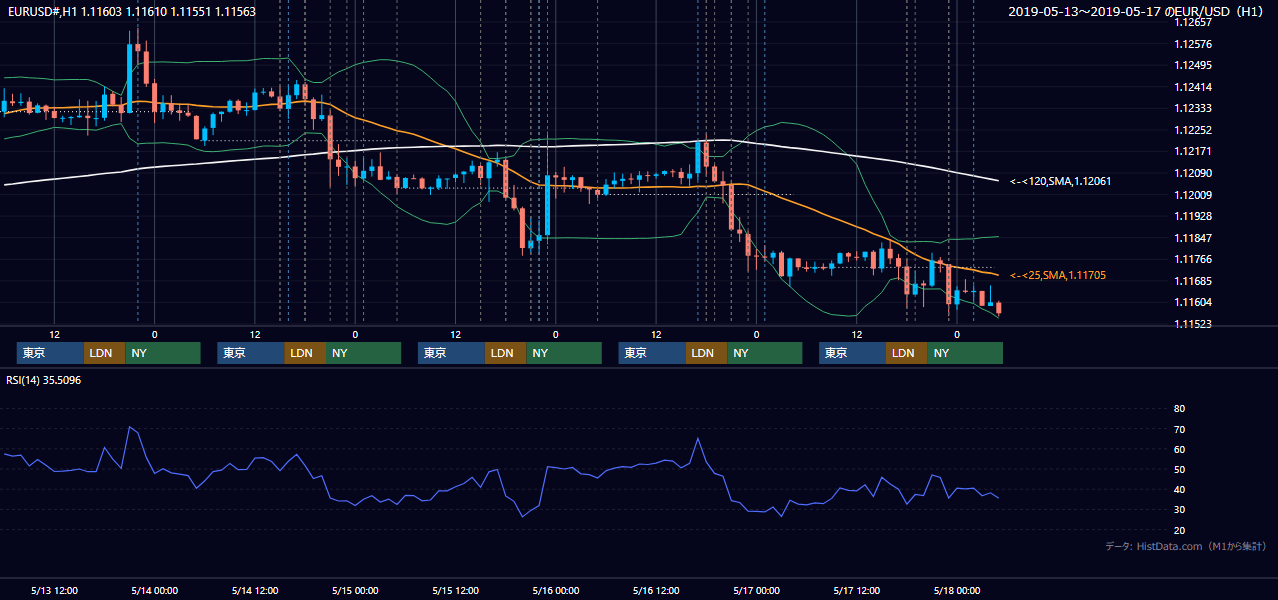Click price axis label 1.12657
This screenshot has width=1278, height=600.
(x=1192, y=22)
